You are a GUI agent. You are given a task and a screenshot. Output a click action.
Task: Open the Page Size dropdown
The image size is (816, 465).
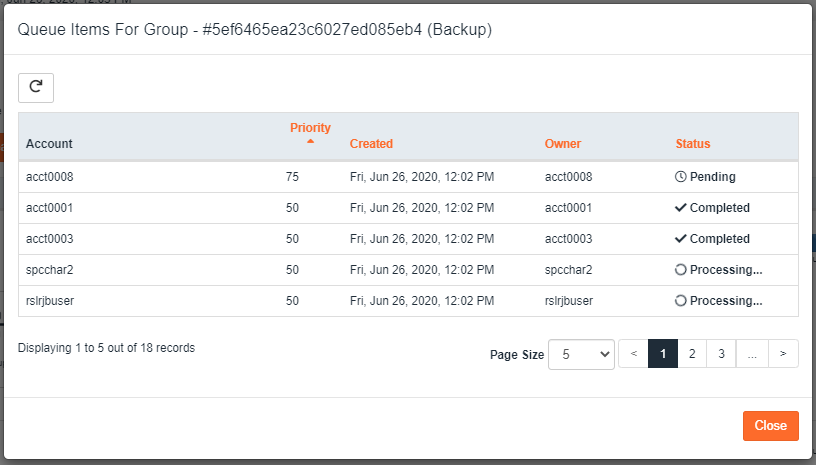click(x=581, y=354)
